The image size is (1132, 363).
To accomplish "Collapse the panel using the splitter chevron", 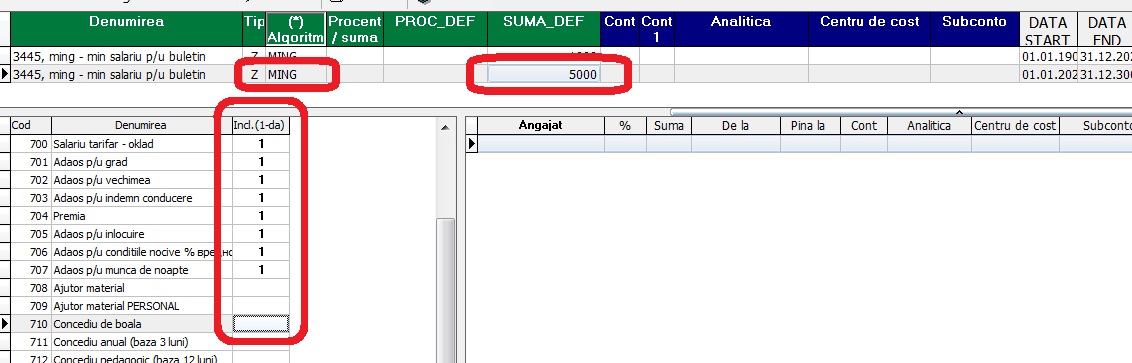I will [x=959, y=112].
